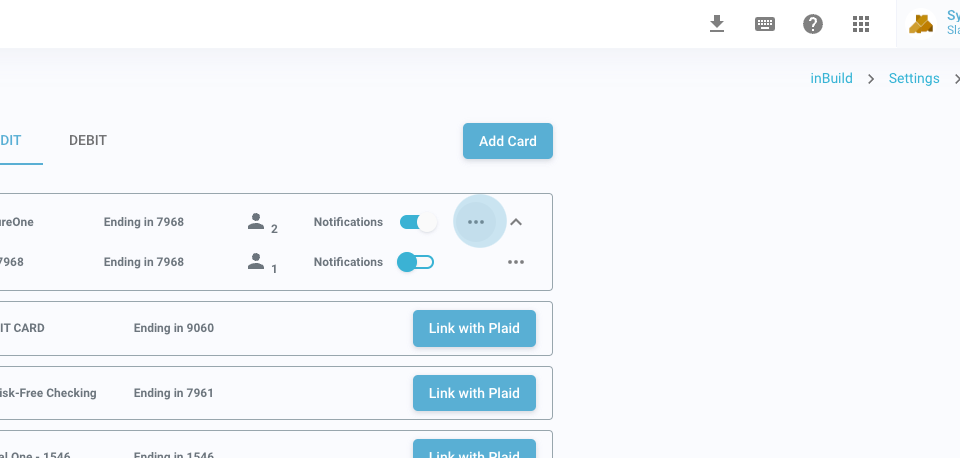
Task: Open keyboard shortcuts icon
Action: (765, 24)
